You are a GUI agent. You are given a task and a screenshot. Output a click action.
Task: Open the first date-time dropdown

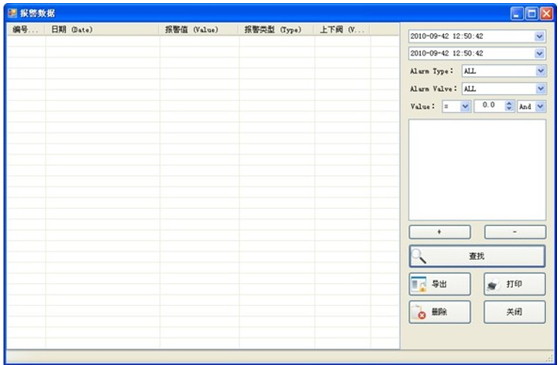click(539, 36)
